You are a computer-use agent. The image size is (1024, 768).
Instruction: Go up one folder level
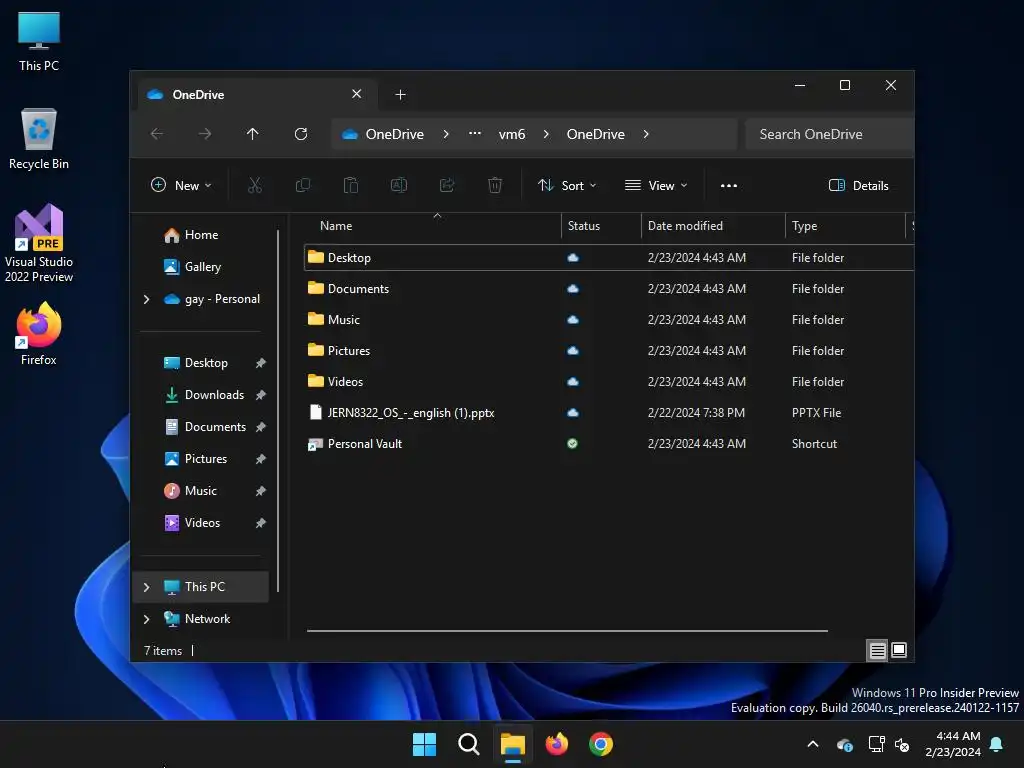253,134
